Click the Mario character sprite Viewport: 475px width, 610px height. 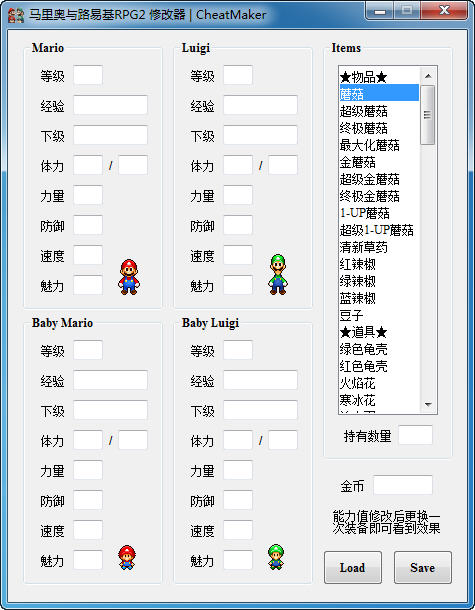(x=129, y=277)
